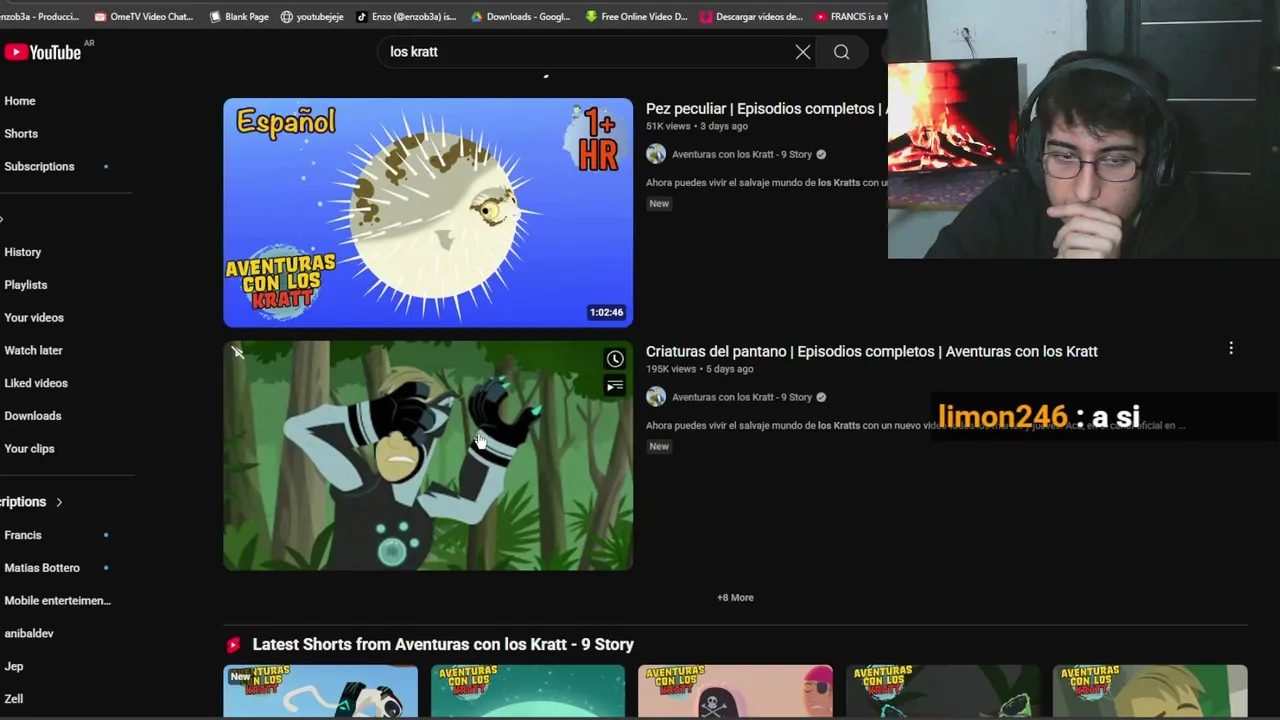The width and height of the screenshot is (1280, 720).
Task: Click the New badge under Criaturas del pantano
Action: pos(659,447)
